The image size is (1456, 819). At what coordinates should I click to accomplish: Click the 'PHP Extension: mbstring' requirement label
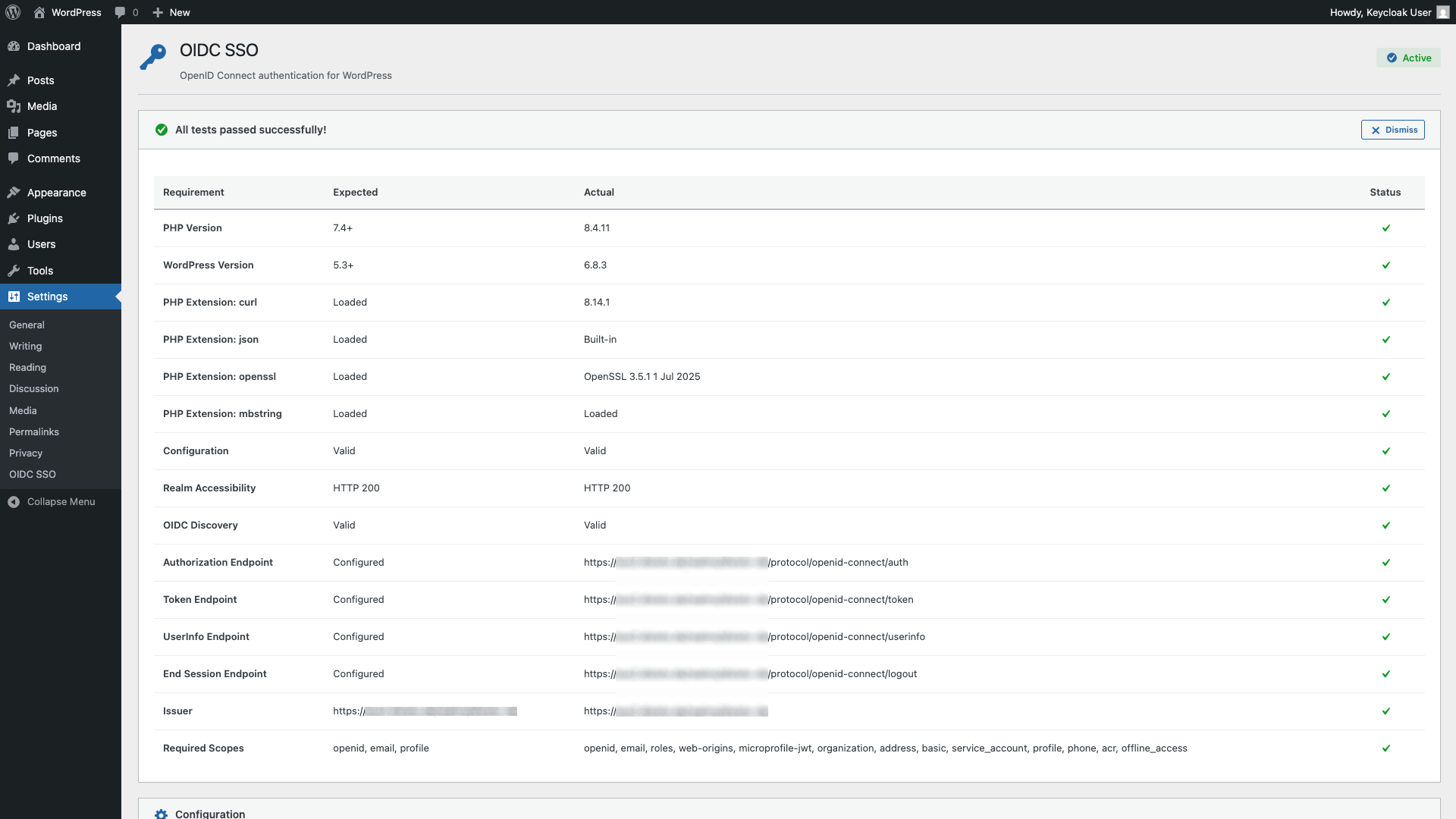tap(222, 414)
